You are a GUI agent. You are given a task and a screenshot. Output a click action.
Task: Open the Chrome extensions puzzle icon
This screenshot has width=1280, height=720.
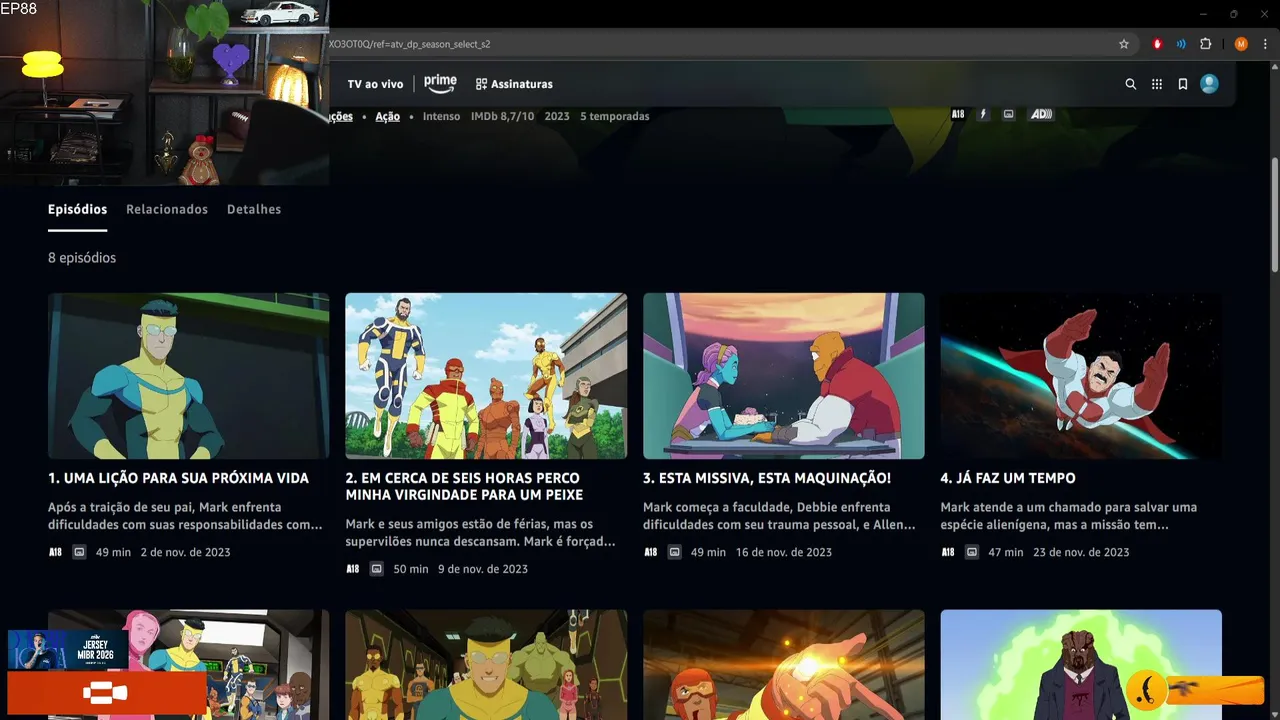tap(1206, 44)
